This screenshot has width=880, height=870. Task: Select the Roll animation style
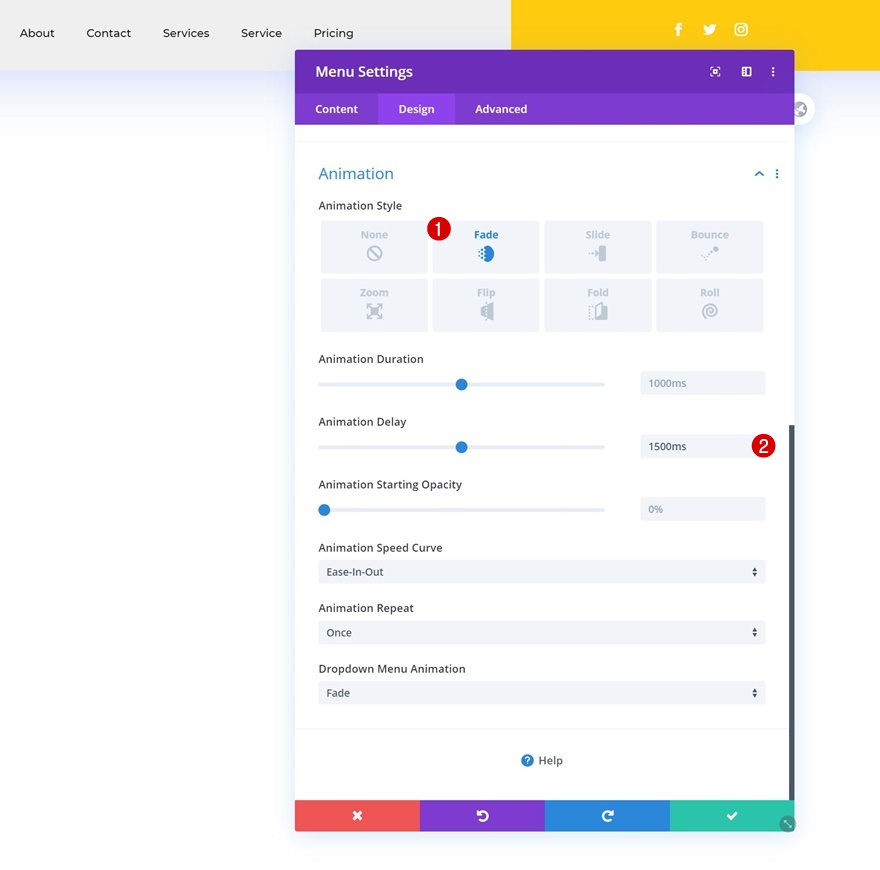click(x=709, y=305)
